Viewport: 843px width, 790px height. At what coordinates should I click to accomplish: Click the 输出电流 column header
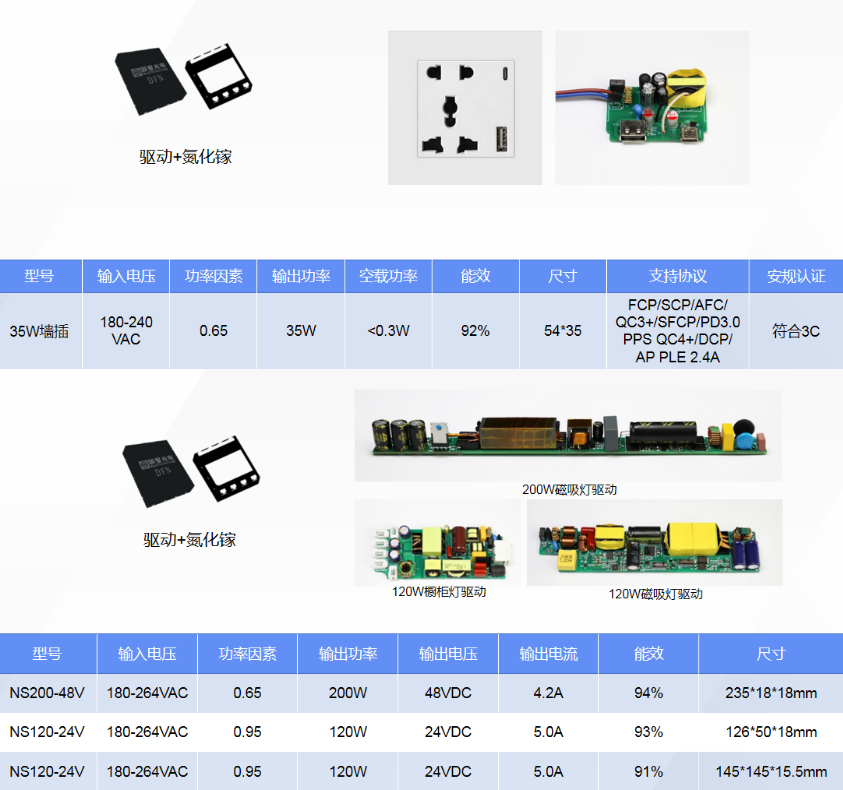547,654
